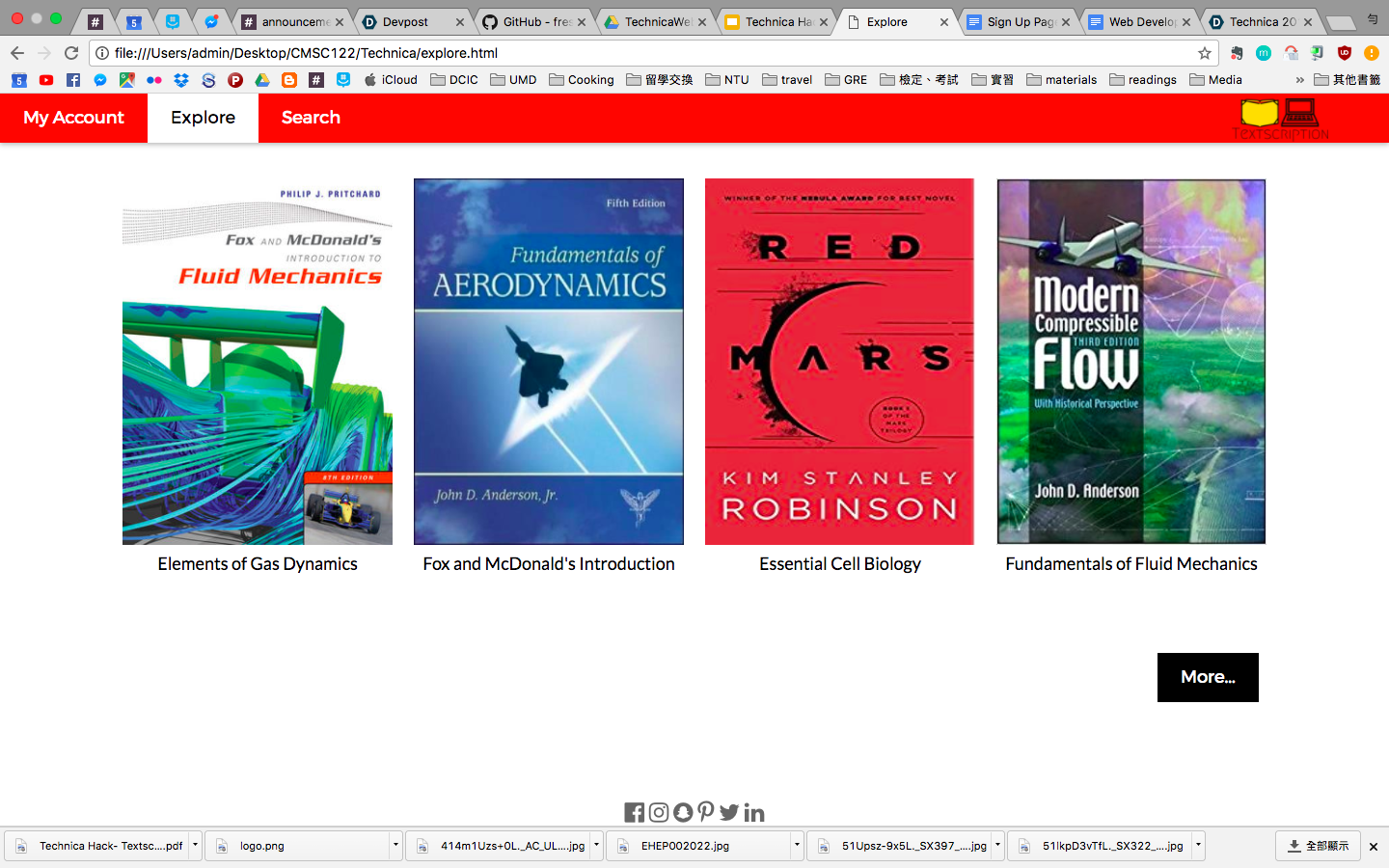Viewport: 1389px width, 868px height.
Task: Open the Instagram footer icon
Action: pyautogui.click(x=659, y=812)
